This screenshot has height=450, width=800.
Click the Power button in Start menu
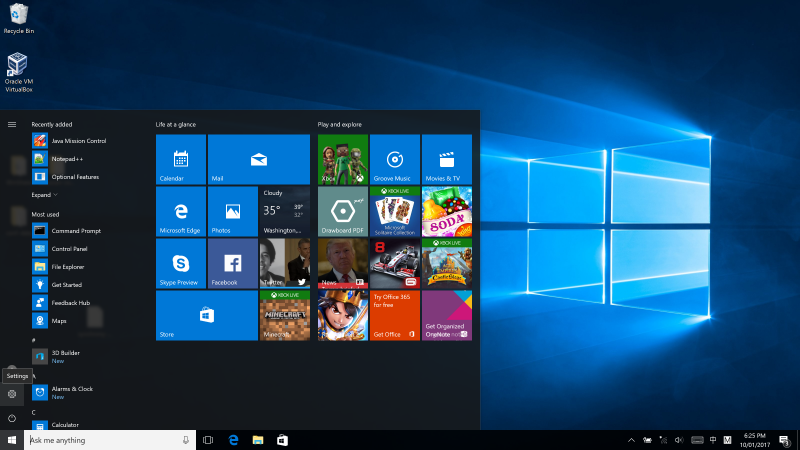(12, 418)
